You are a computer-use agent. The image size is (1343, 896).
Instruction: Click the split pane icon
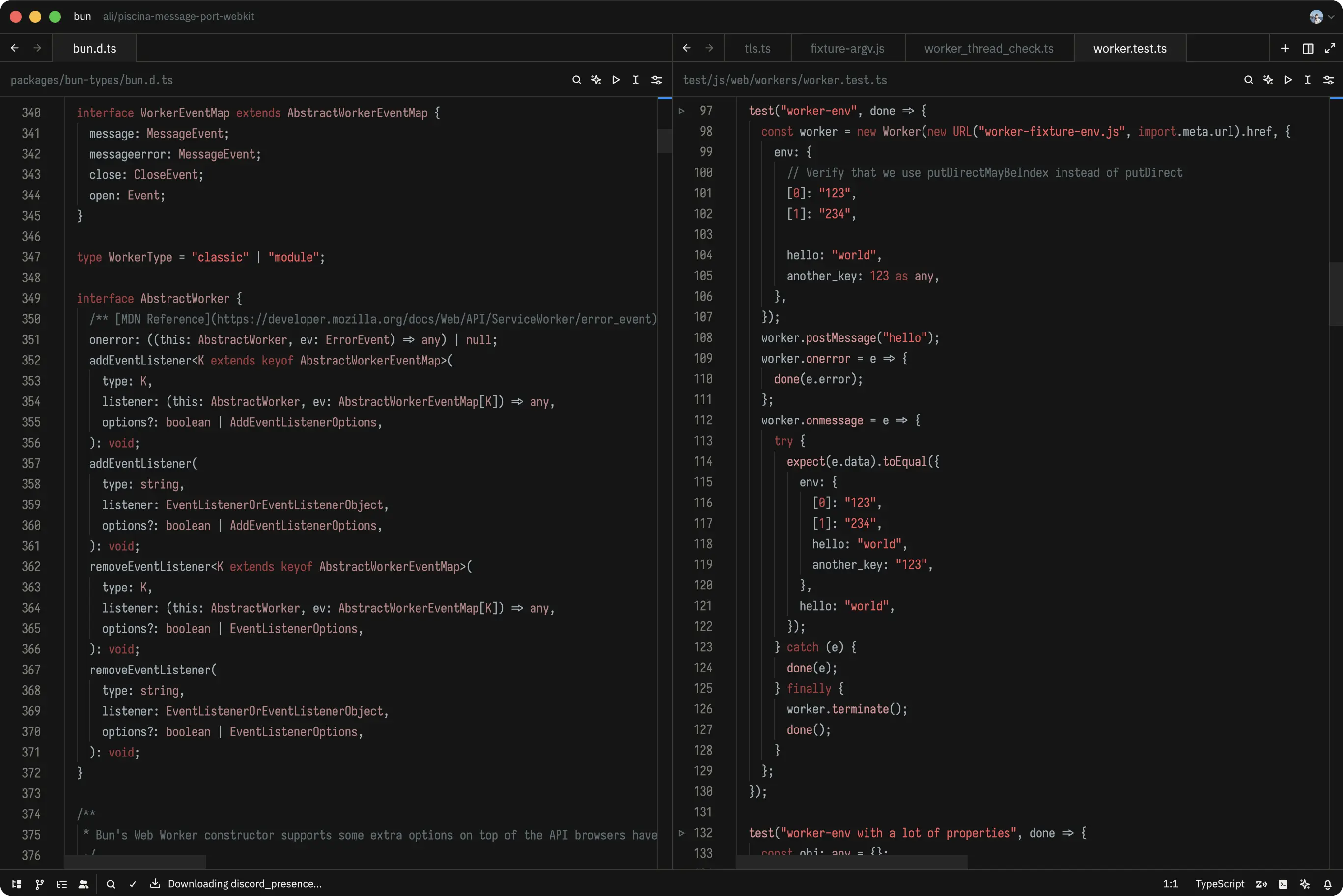click(x=1308, y=48)
